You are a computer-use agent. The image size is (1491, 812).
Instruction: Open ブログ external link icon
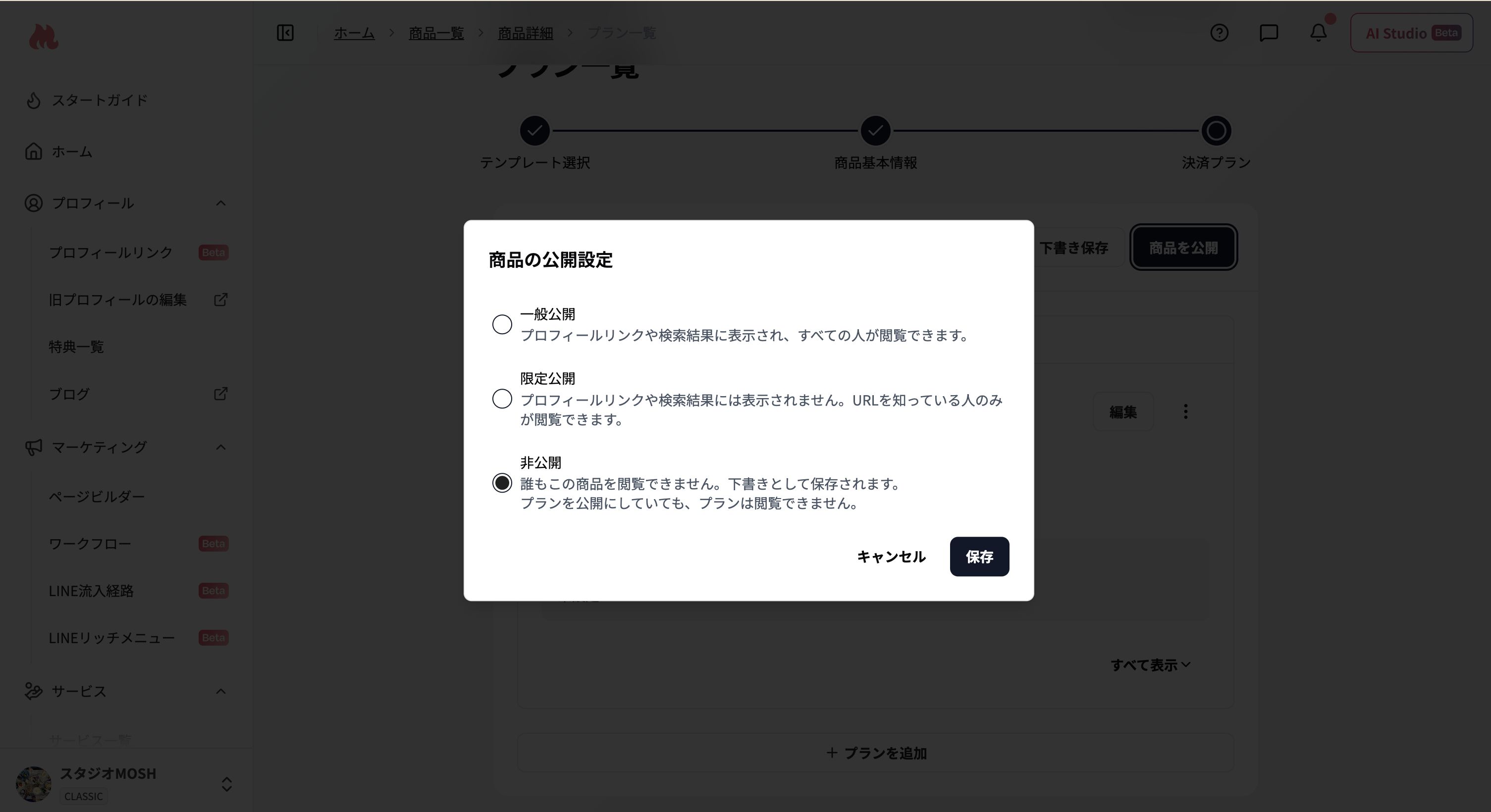click(220, 394)
